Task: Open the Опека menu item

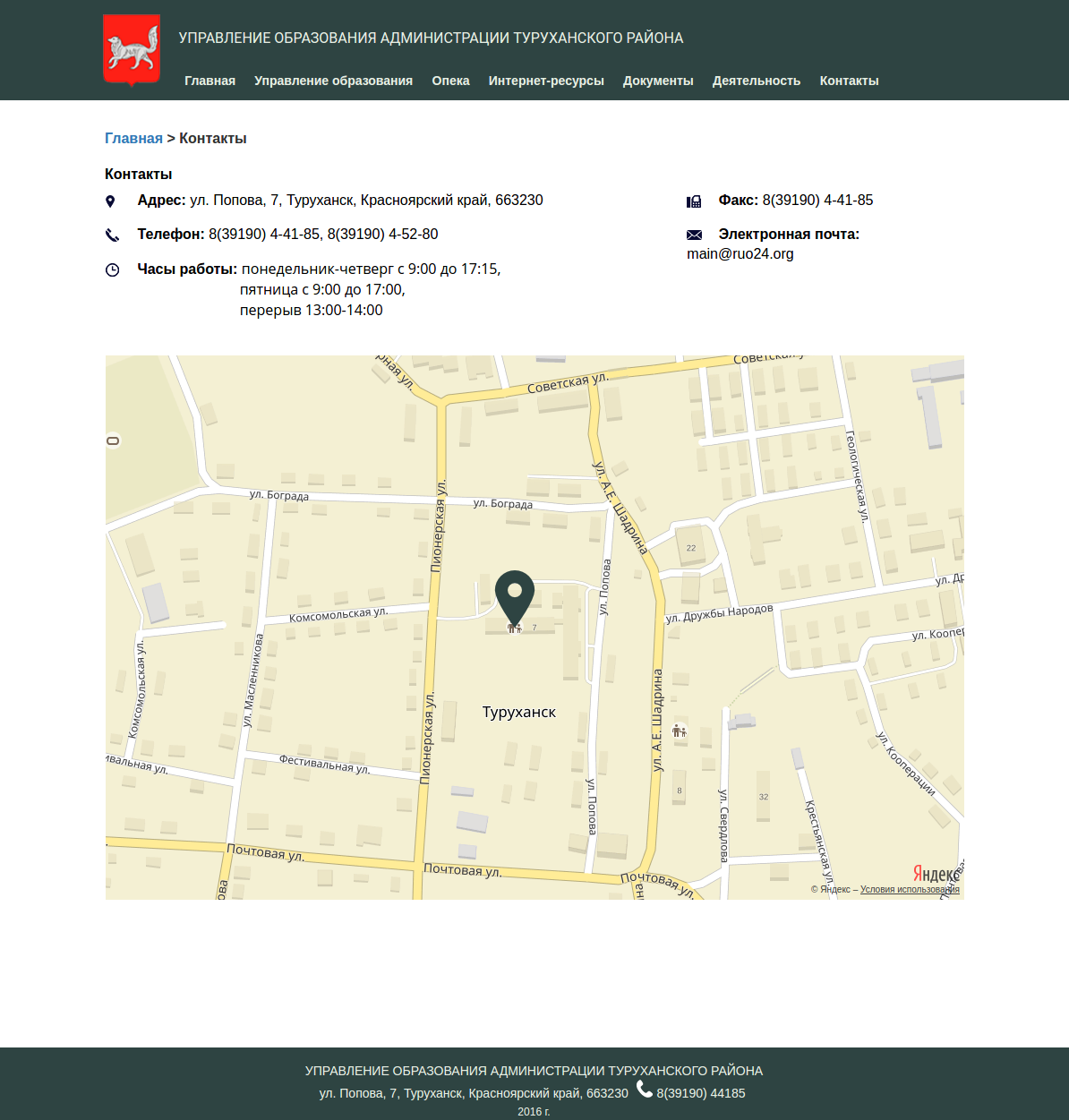Action: [x=450, y=81]
